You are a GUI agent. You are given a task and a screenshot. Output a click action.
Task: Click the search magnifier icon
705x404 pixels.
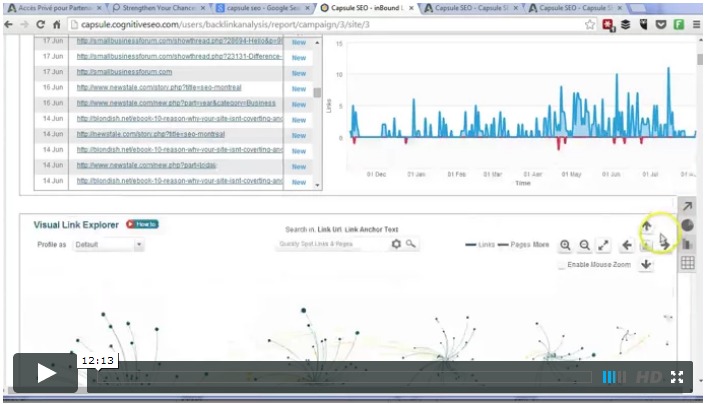tap(411, 243)
